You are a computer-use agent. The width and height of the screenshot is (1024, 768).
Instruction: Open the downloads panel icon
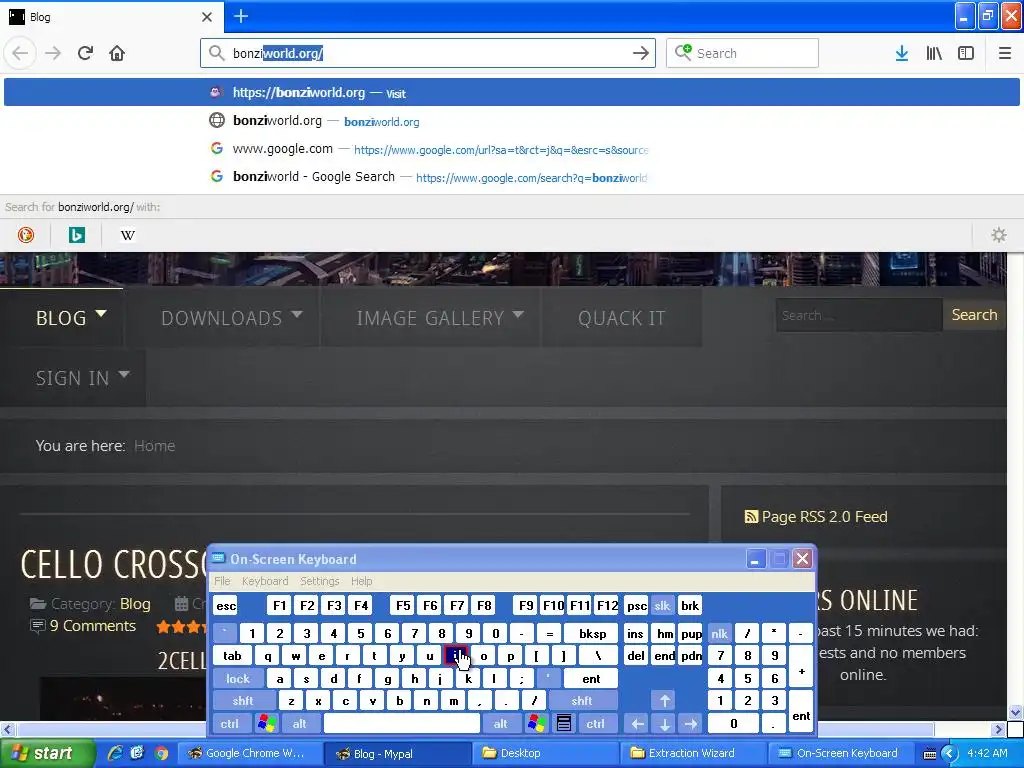[902, 53]
